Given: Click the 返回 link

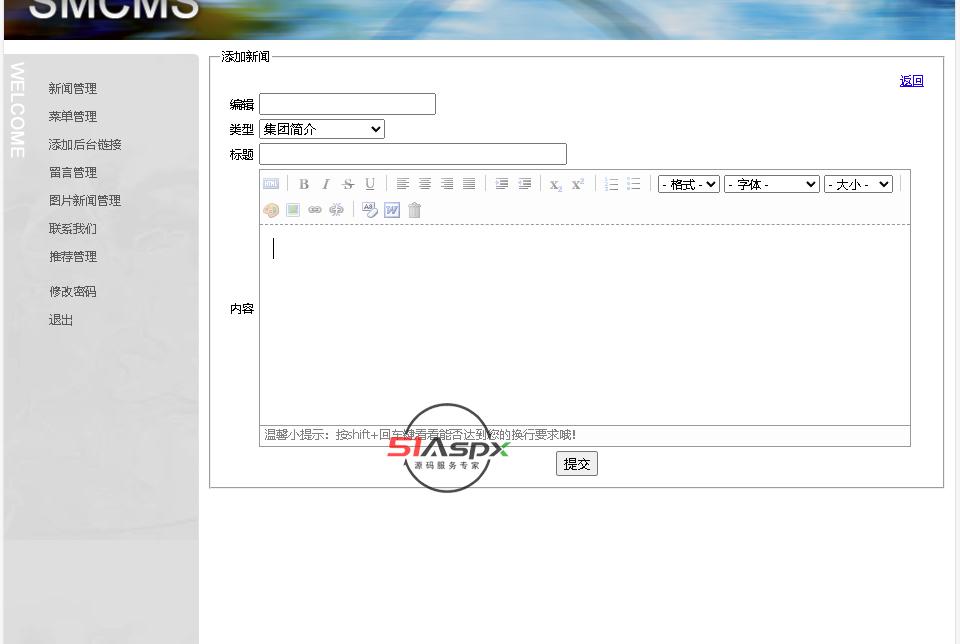Looking at the screenshot, I should (912, 81).
